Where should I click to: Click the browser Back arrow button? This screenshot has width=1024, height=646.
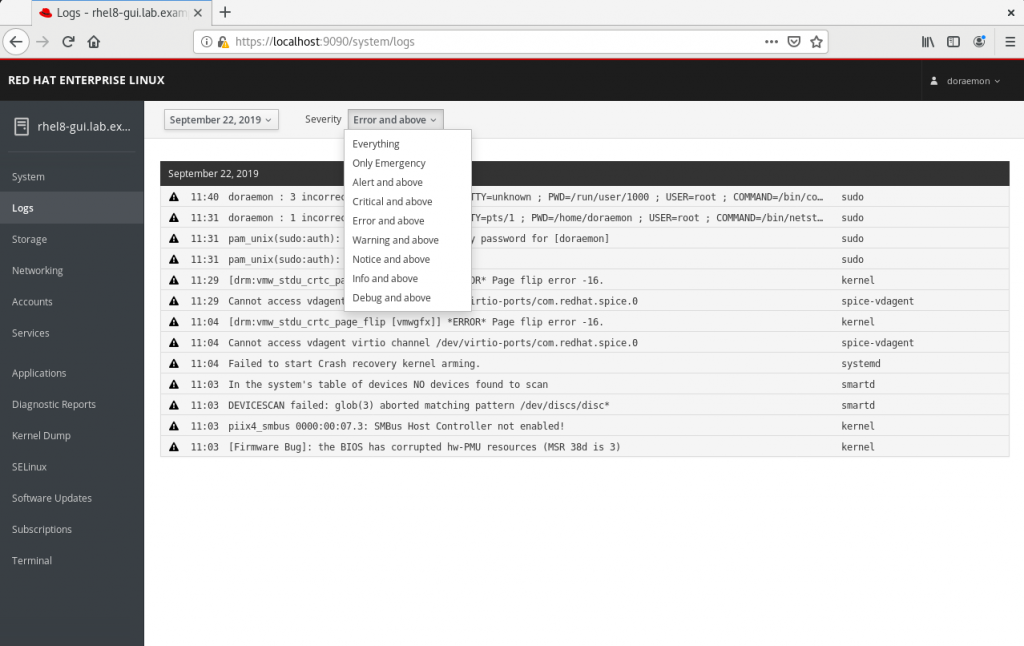pyautogui.click(x=16, y=42)
